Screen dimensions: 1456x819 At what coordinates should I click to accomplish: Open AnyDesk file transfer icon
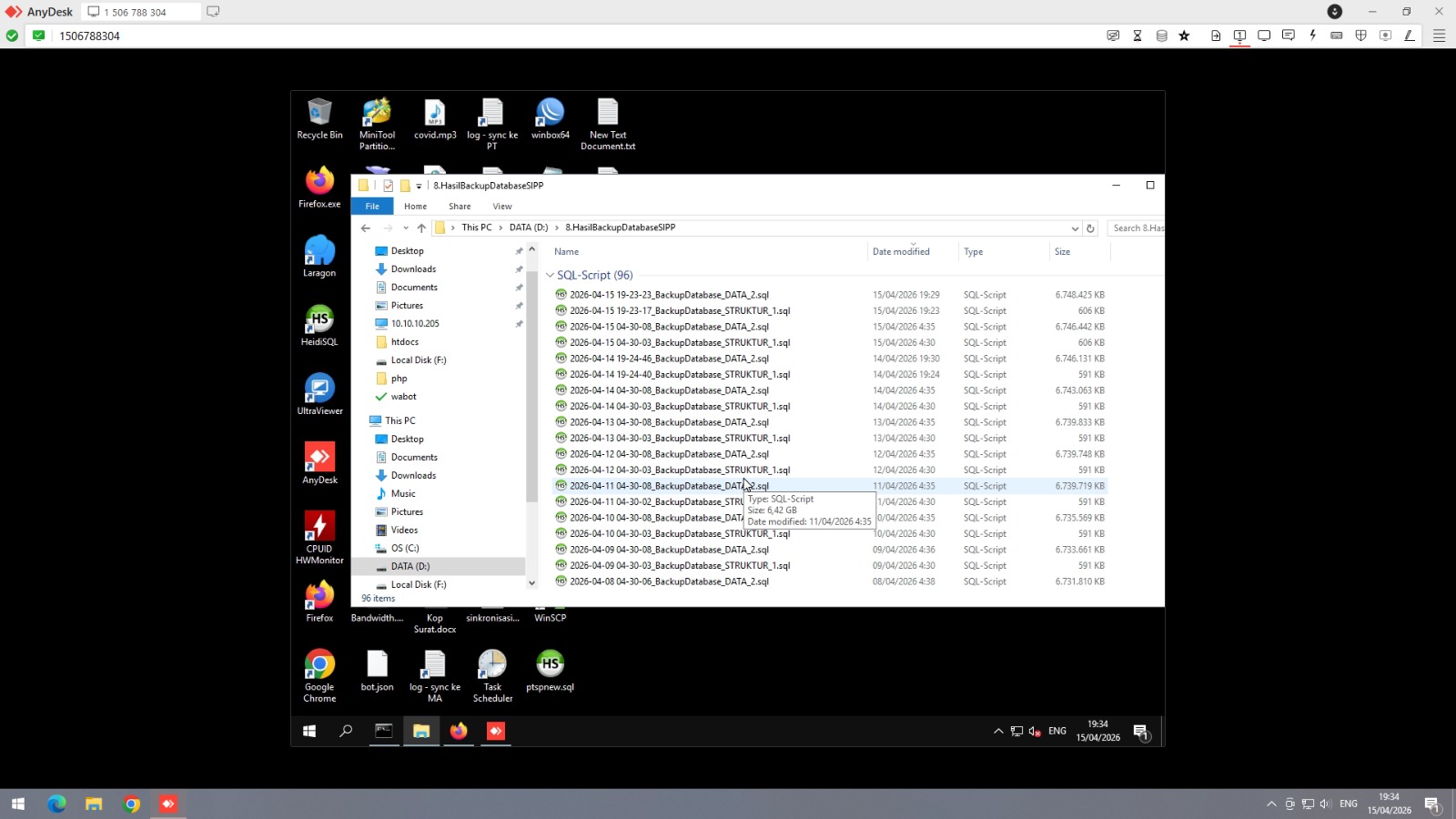(1215, 35)
